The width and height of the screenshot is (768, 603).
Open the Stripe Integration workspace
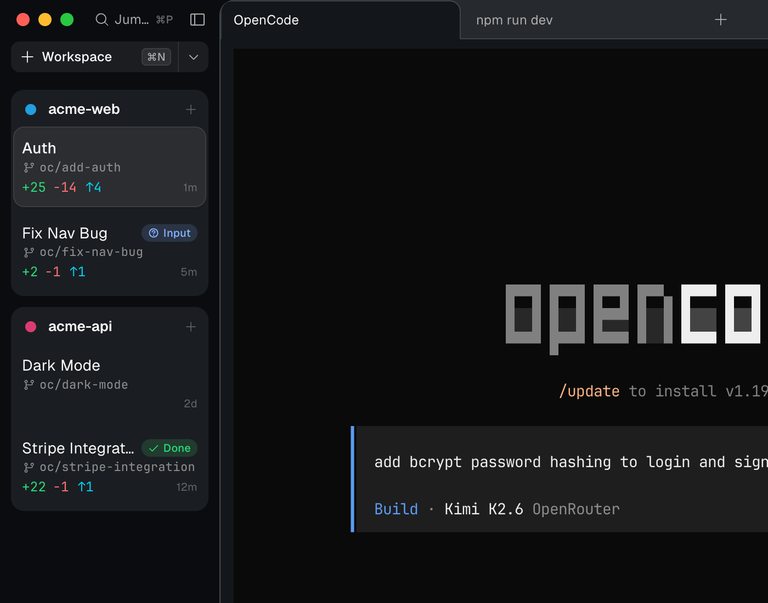point(110,467)
